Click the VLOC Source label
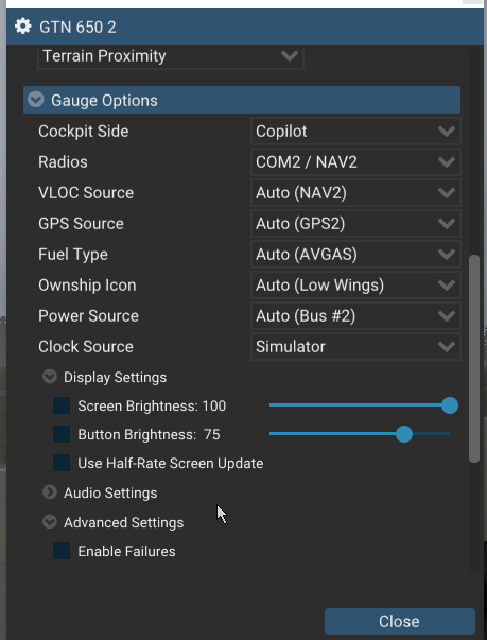 [86, 193]
